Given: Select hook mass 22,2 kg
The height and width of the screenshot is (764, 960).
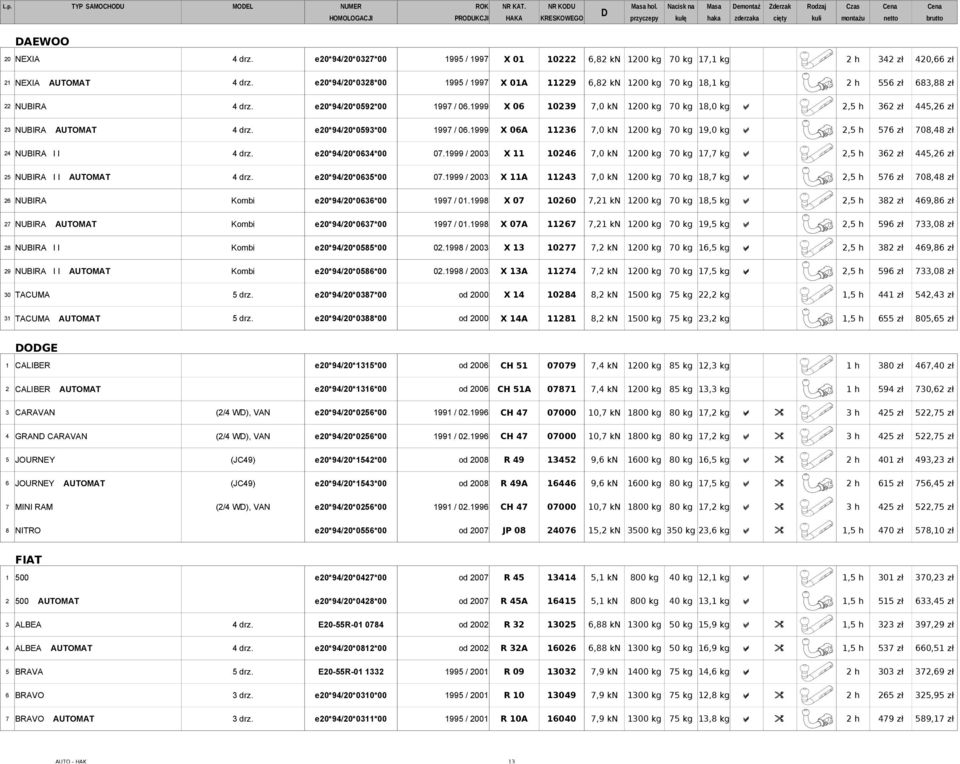Looking at the screenshot, I should tap(714, 295).
